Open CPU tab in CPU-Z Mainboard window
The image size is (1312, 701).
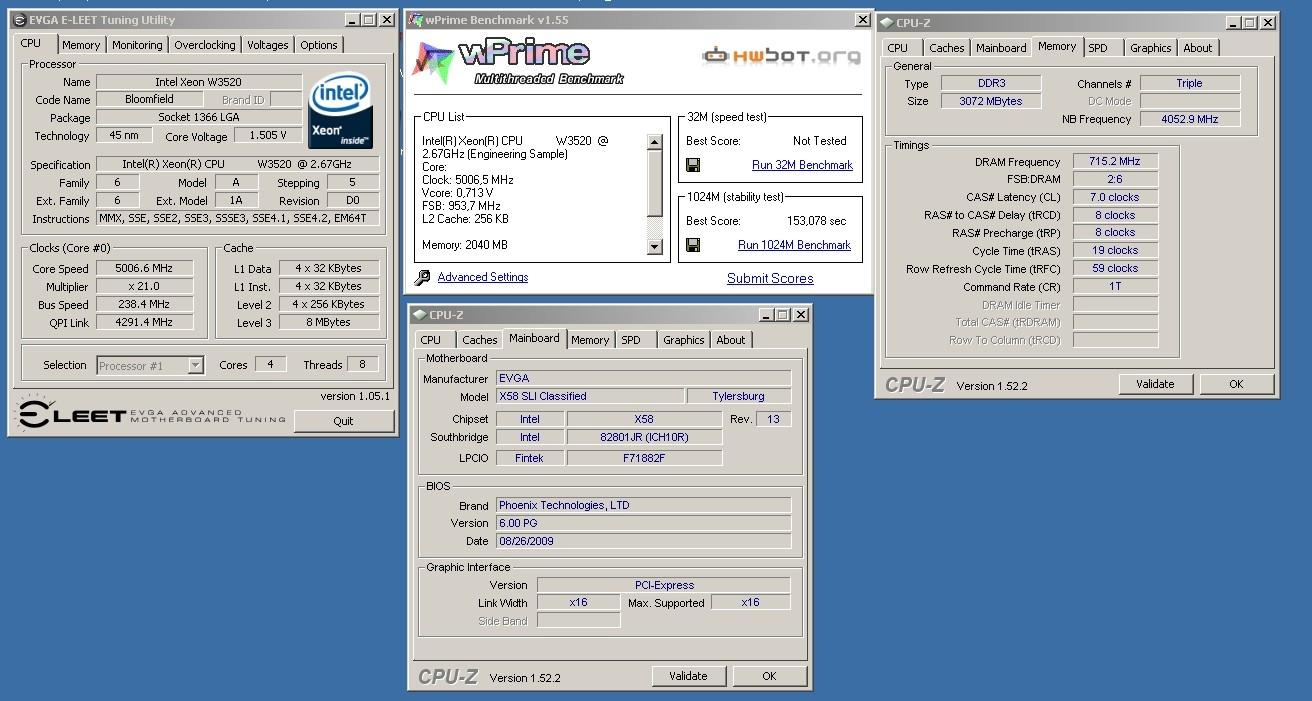point(431,340)
